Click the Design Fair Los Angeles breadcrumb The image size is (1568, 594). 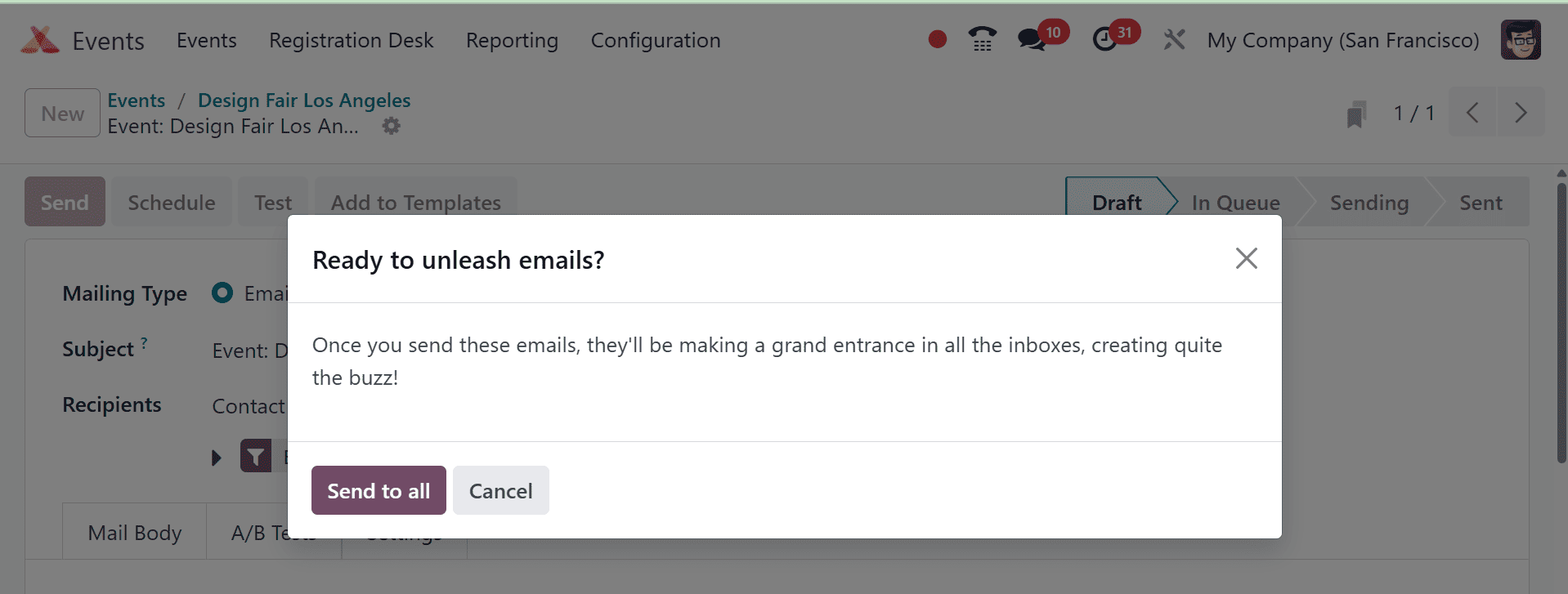click(304, 100)
